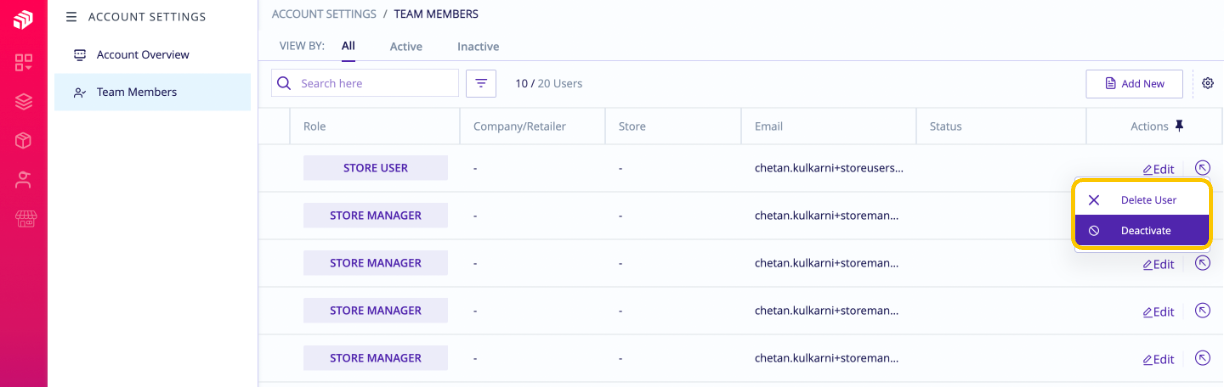The height and width of the screenshot is (387, 1224).
Task: Choose Delete User in the popup menu
Action: [x=1142, y=200]
